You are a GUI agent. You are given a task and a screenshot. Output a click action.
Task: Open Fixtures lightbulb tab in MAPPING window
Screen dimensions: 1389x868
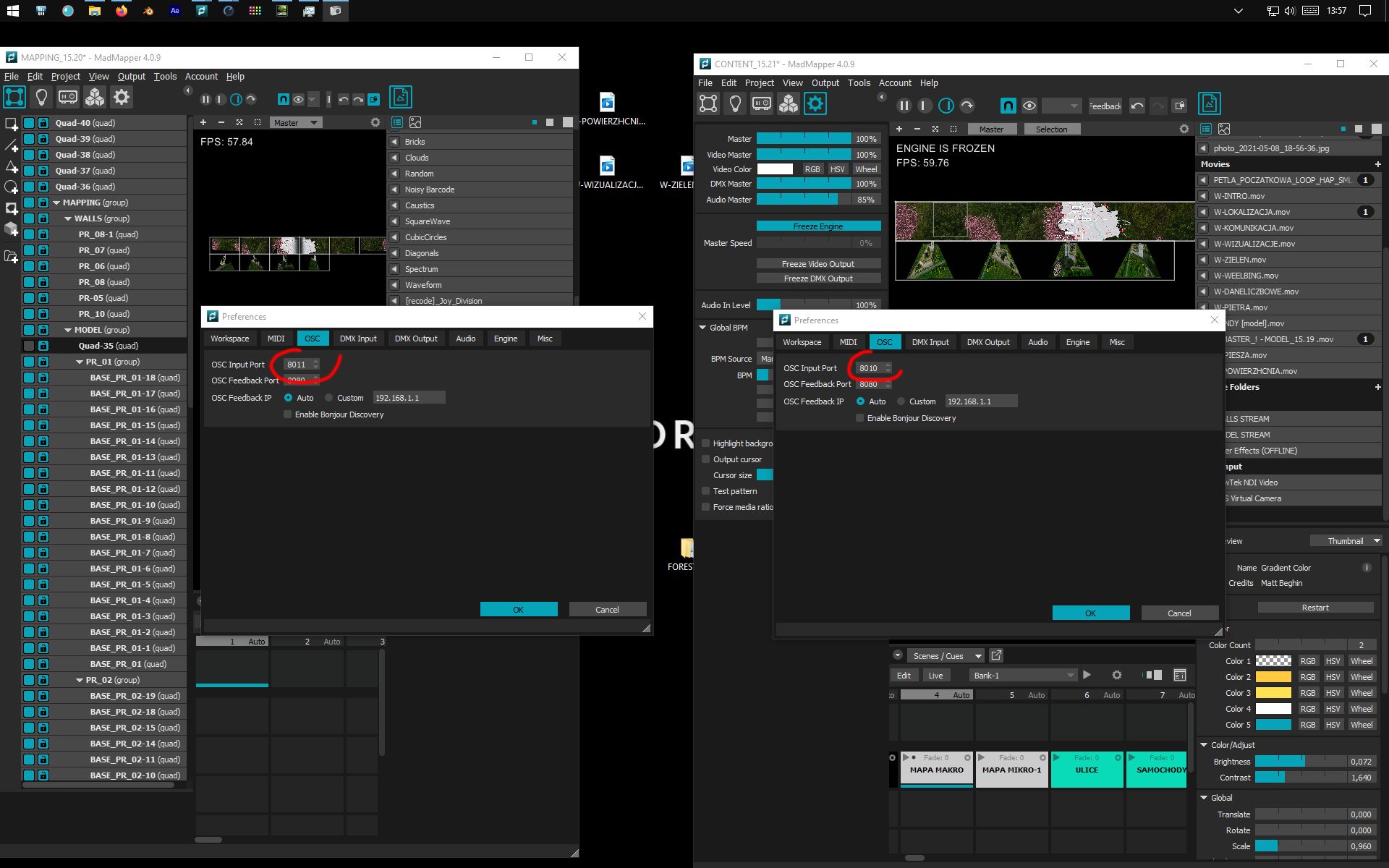click(x=41, y=97)
